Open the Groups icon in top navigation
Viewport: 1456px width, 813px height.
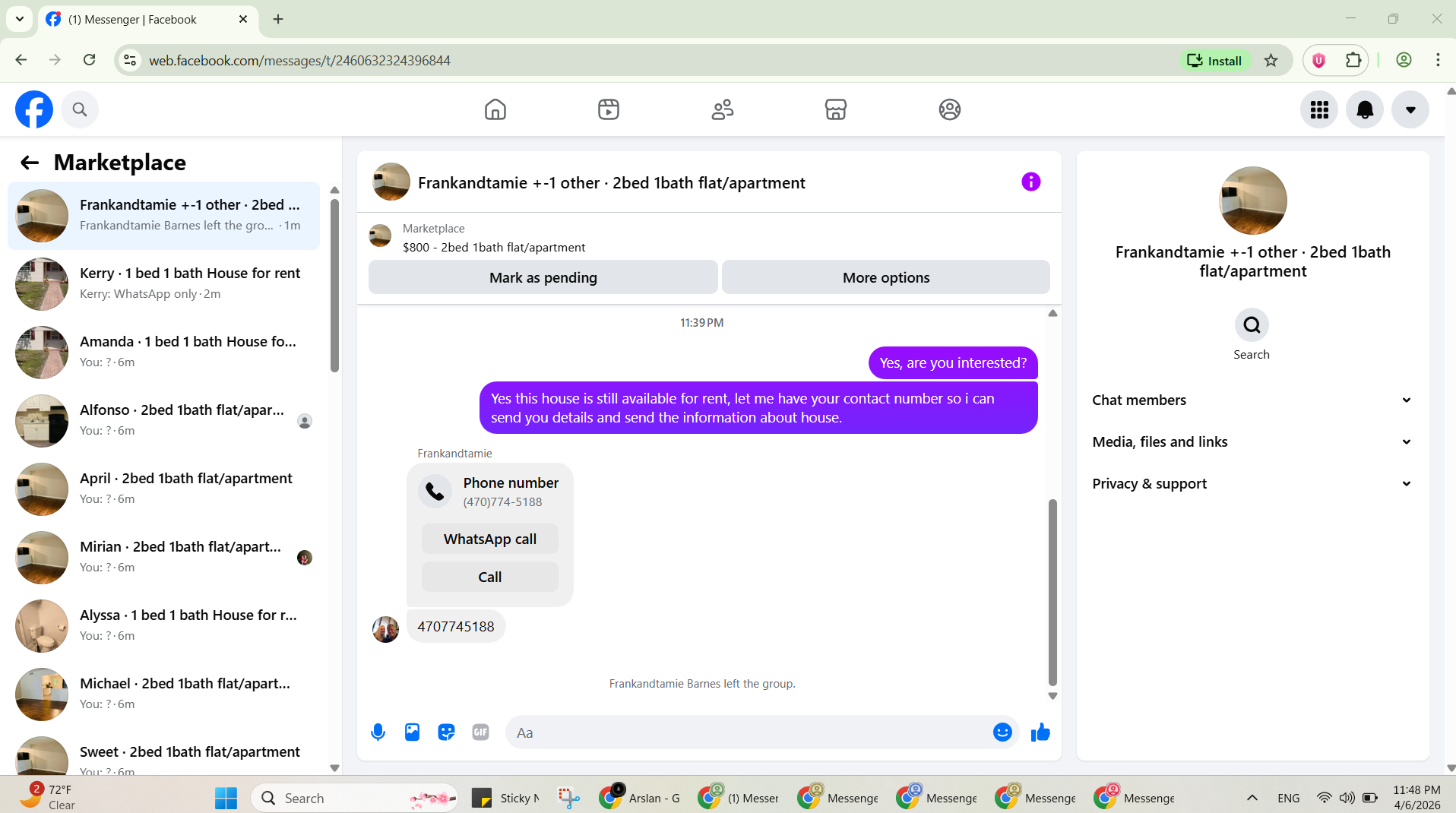coord(950,109)
